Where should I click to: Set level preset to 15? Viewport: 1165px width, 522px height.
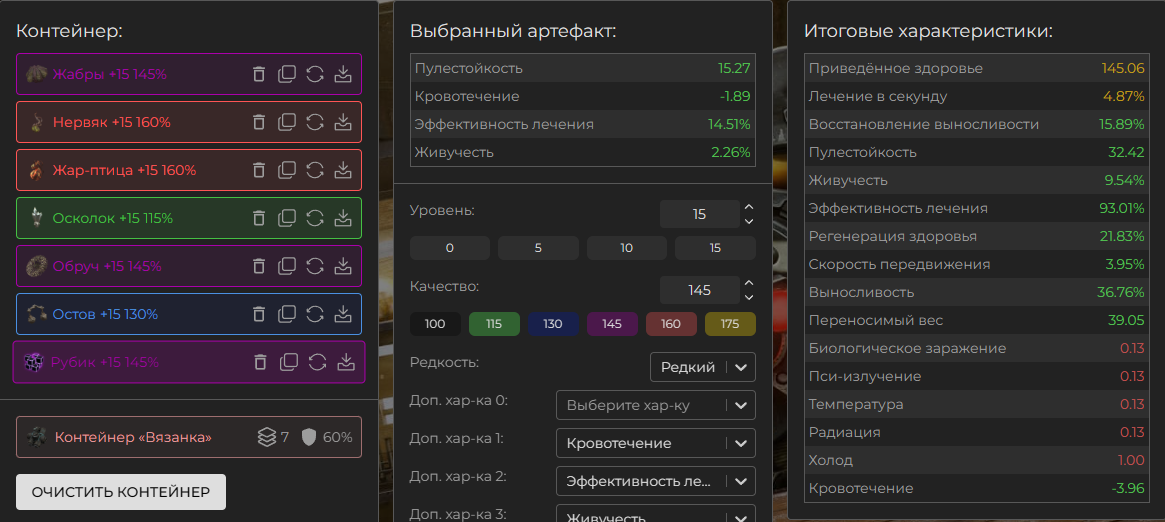pos(715,248)
